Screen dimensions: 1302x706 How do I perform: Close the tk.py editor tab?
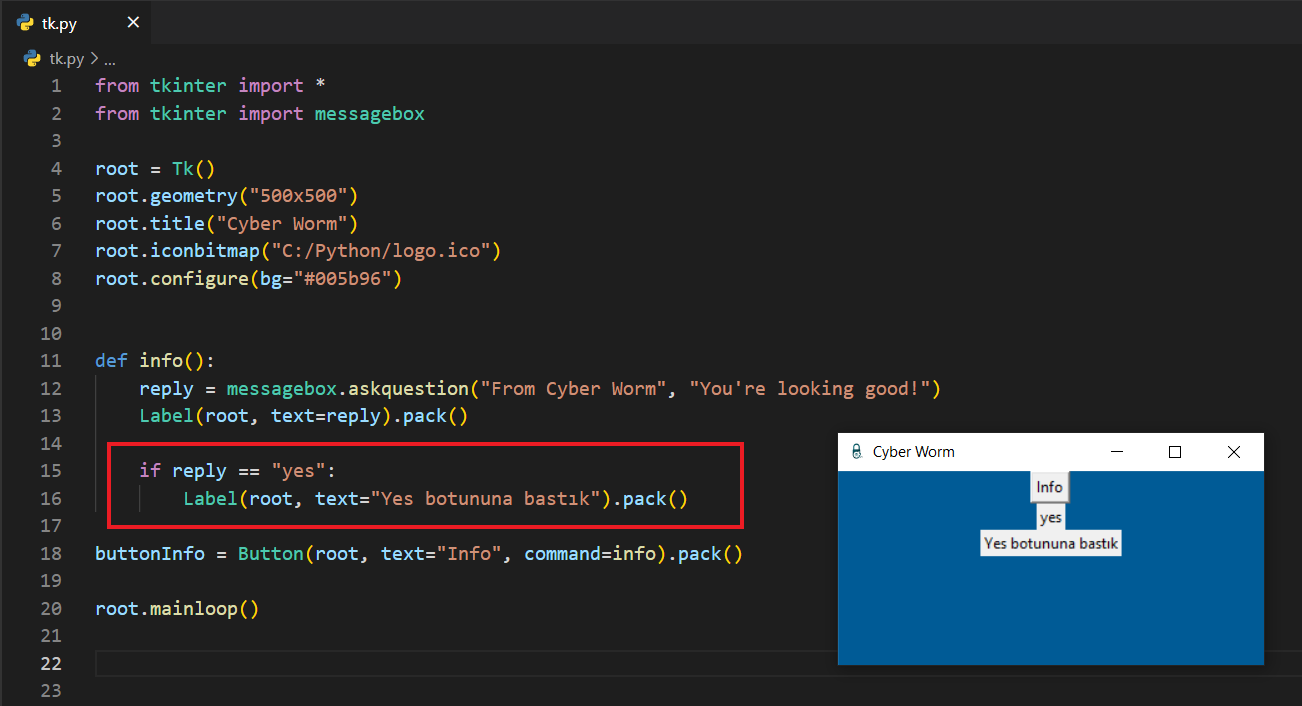point(133,23)
